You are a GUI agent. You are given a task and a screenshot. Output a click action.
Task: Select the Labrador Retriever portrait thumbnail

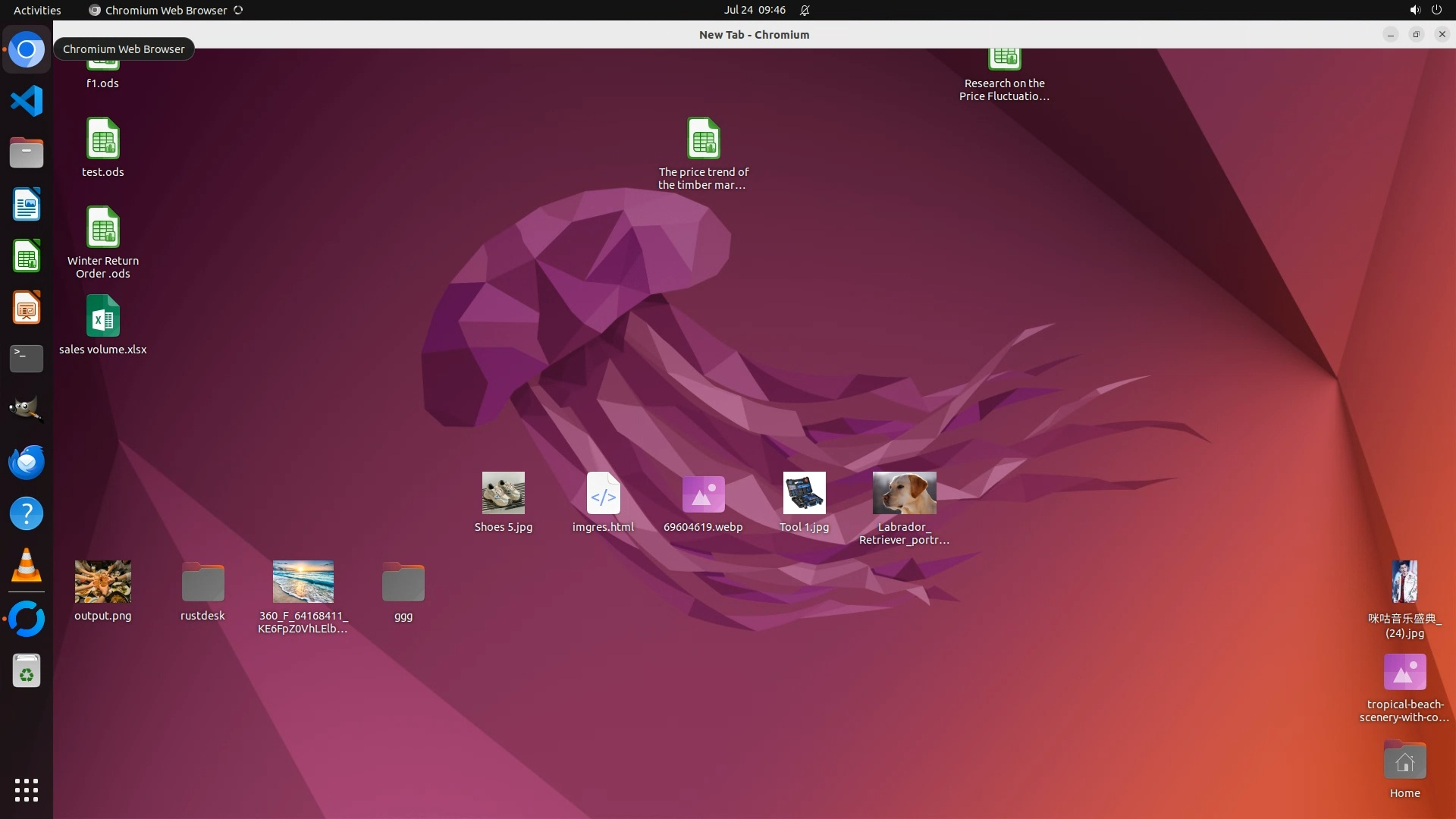click(x=904, y=494)
